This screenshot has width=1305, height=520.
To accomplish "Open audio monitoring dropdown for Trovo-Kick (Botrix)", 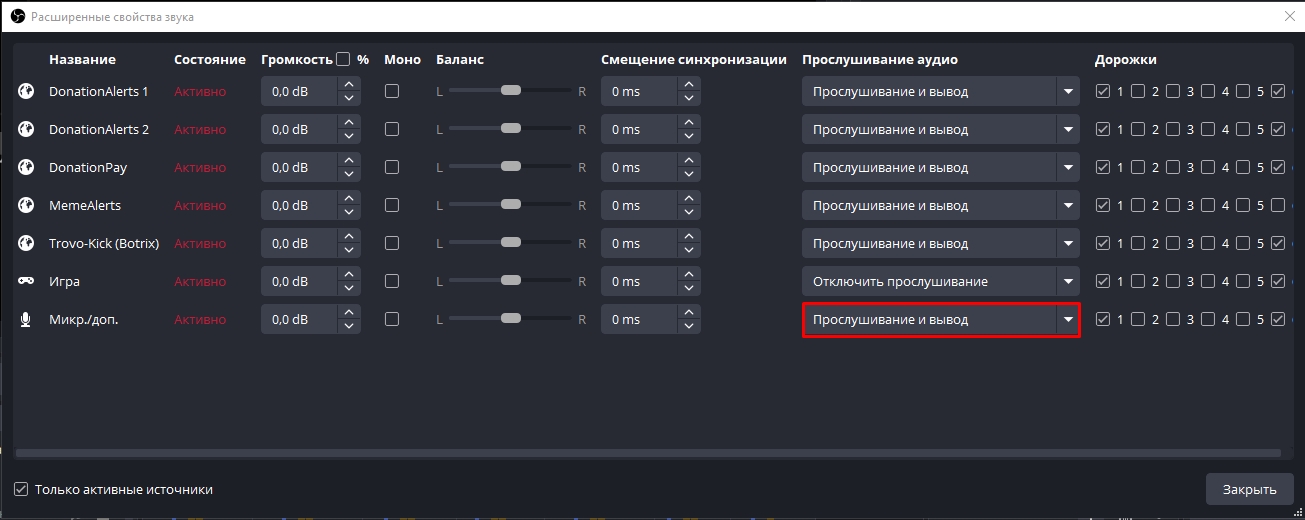I will (x=940, y=243).
